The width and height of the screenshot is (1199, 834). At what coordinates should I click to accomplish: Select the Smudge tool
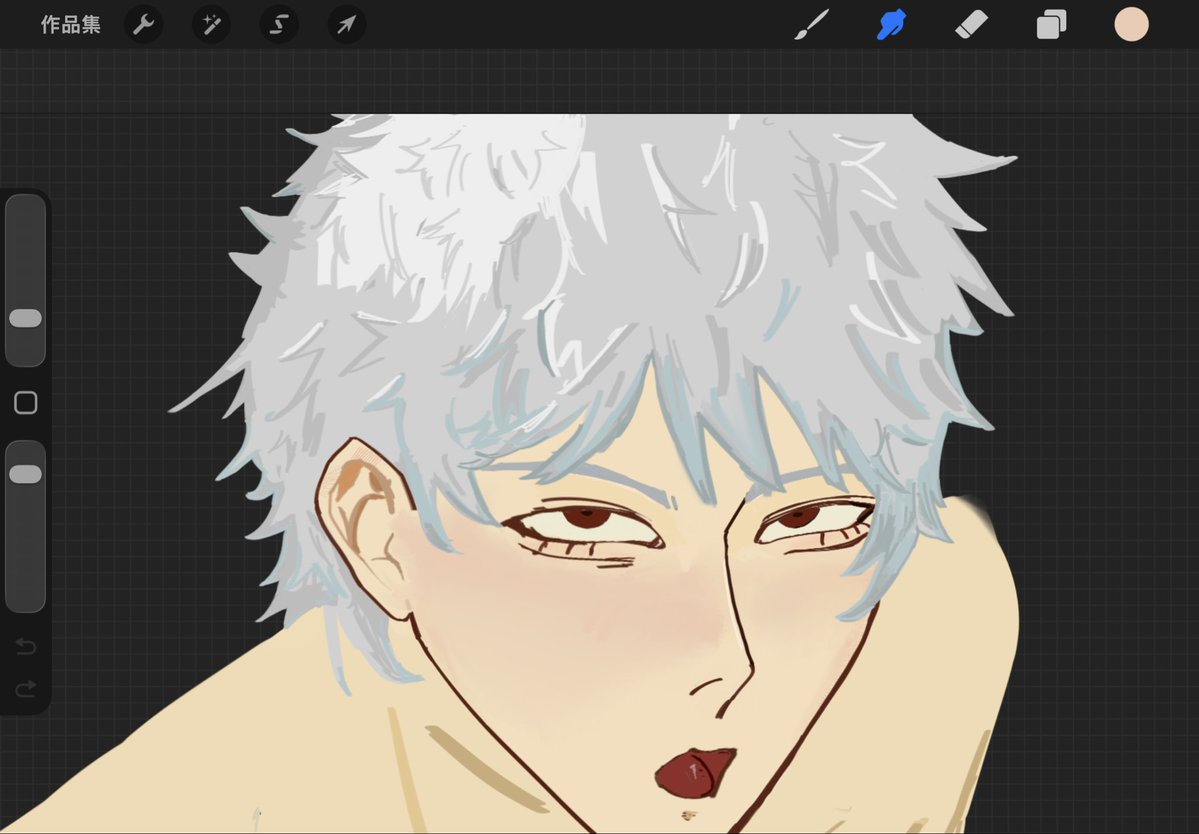pos(892,24)
